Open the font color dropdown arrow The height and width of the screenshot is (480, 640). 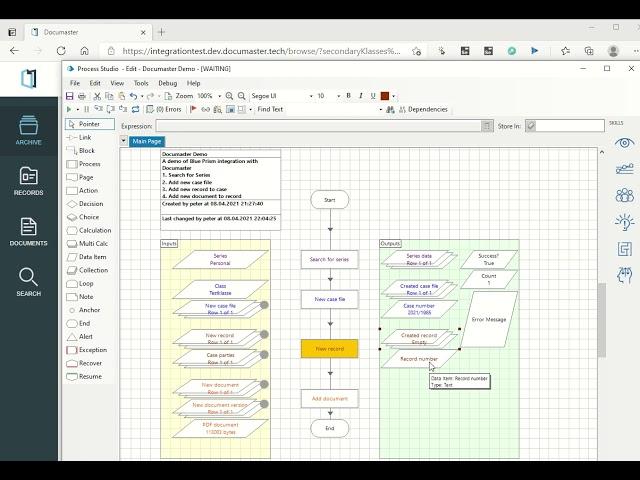pos(393,96)
